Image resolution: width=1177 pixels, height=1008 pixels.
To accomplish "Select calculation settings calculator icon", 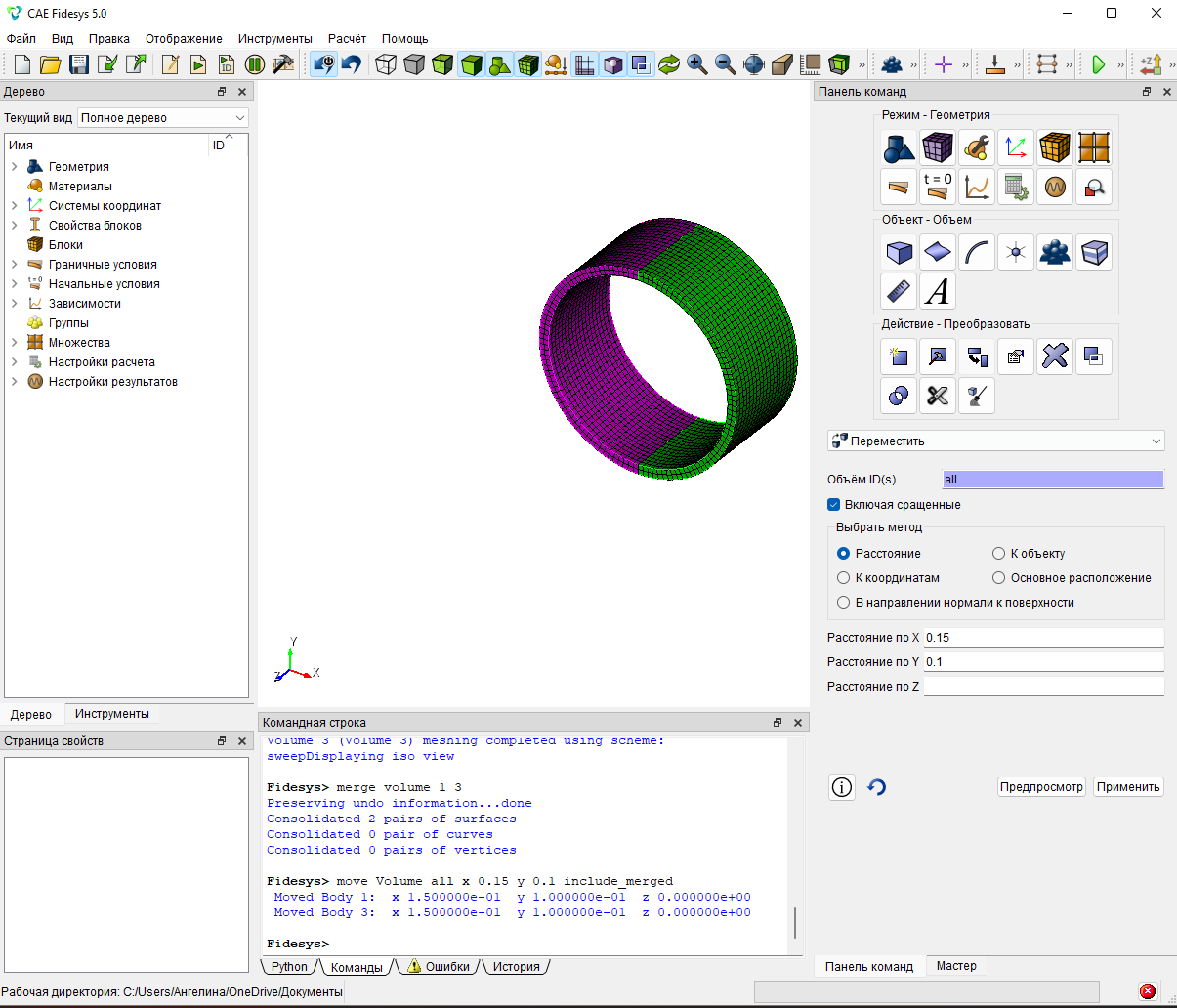I will pos(1016,187).
